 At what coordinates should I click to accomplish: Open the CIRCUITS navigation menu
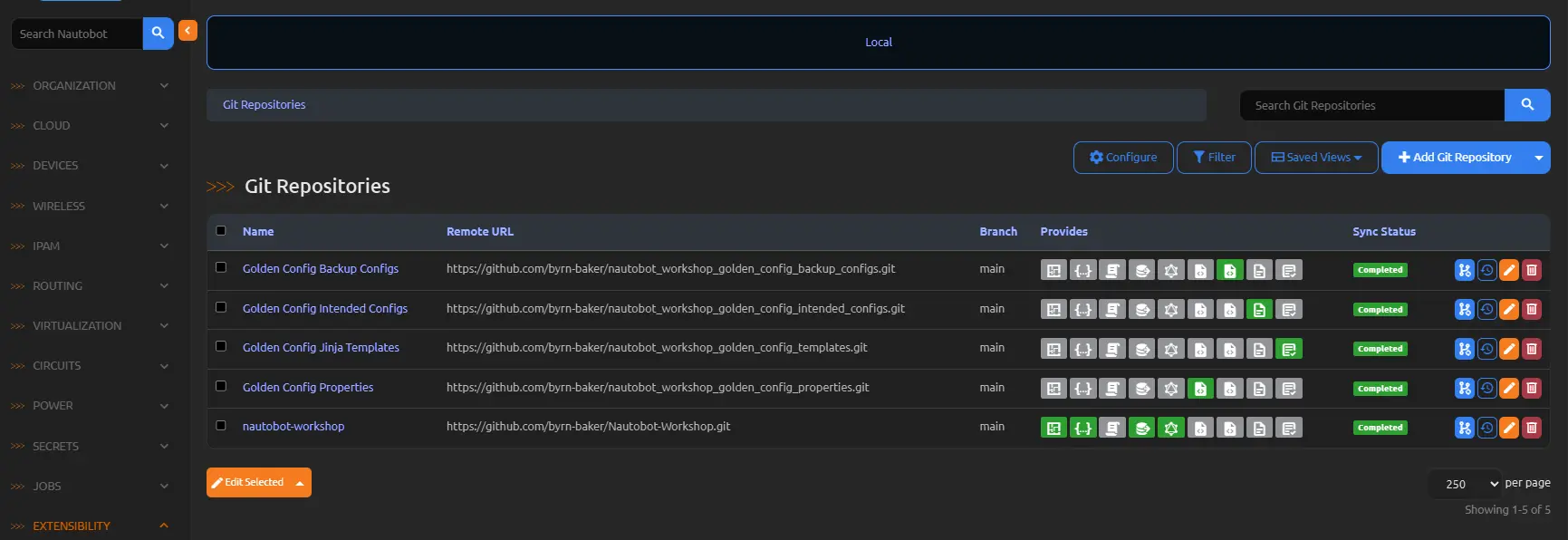pyautogui.click(x=90, y=366)
